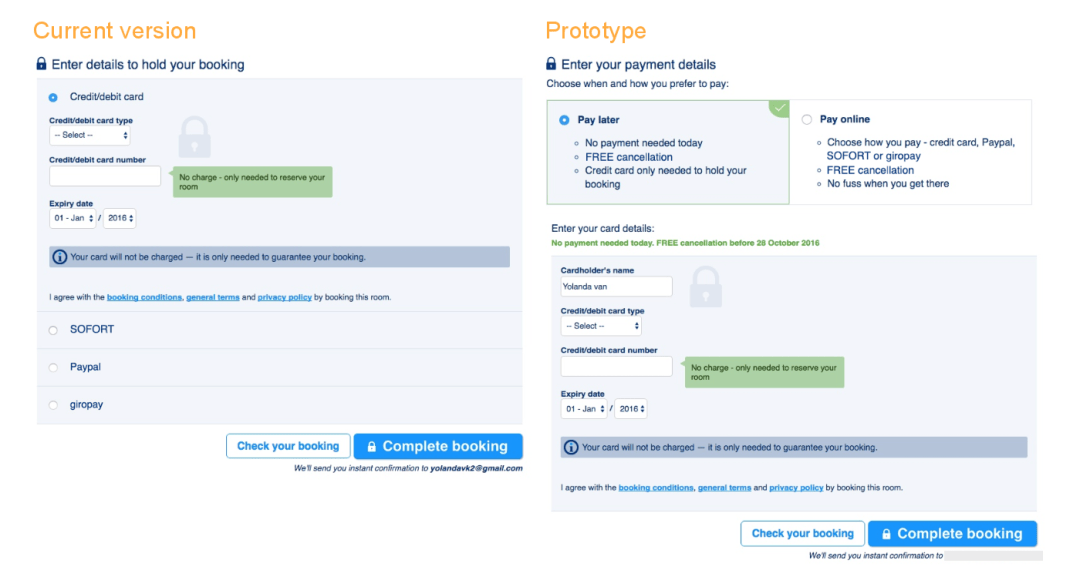Open the prototype Credit/debit card type select
The image size is (1080, 570).
(601, 326)
